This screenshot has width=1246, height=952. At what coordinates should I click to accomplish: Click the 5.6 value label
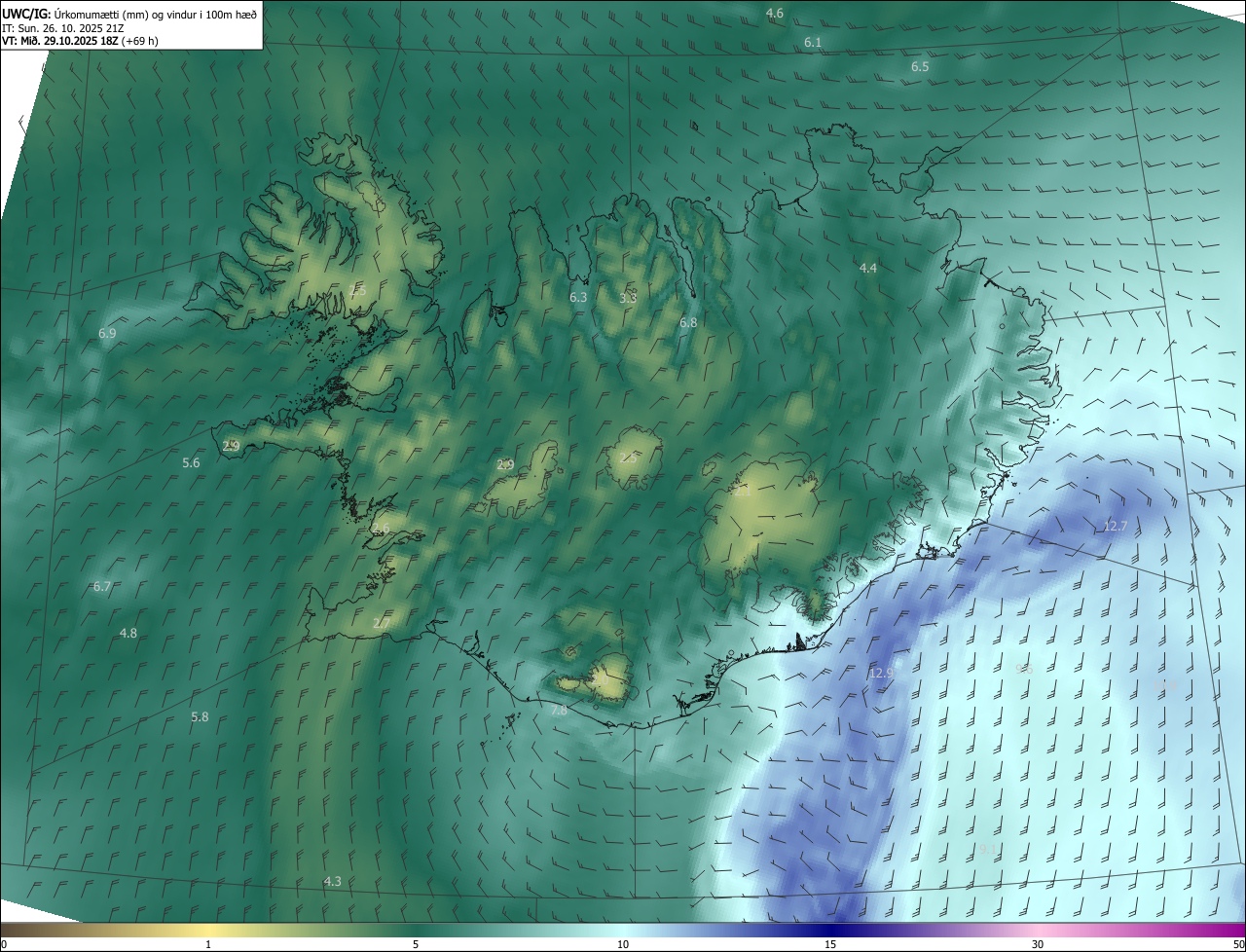click(x=191, y=462)
